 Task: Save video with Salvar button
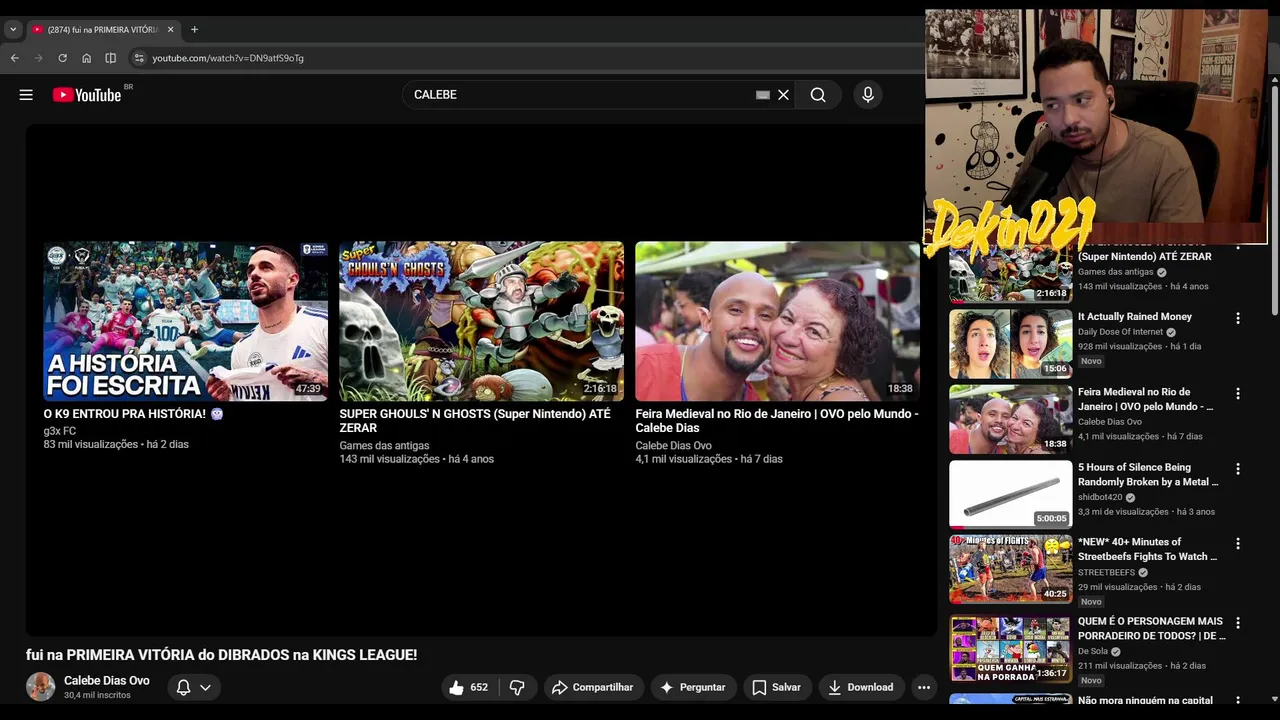tap(777, 687)
